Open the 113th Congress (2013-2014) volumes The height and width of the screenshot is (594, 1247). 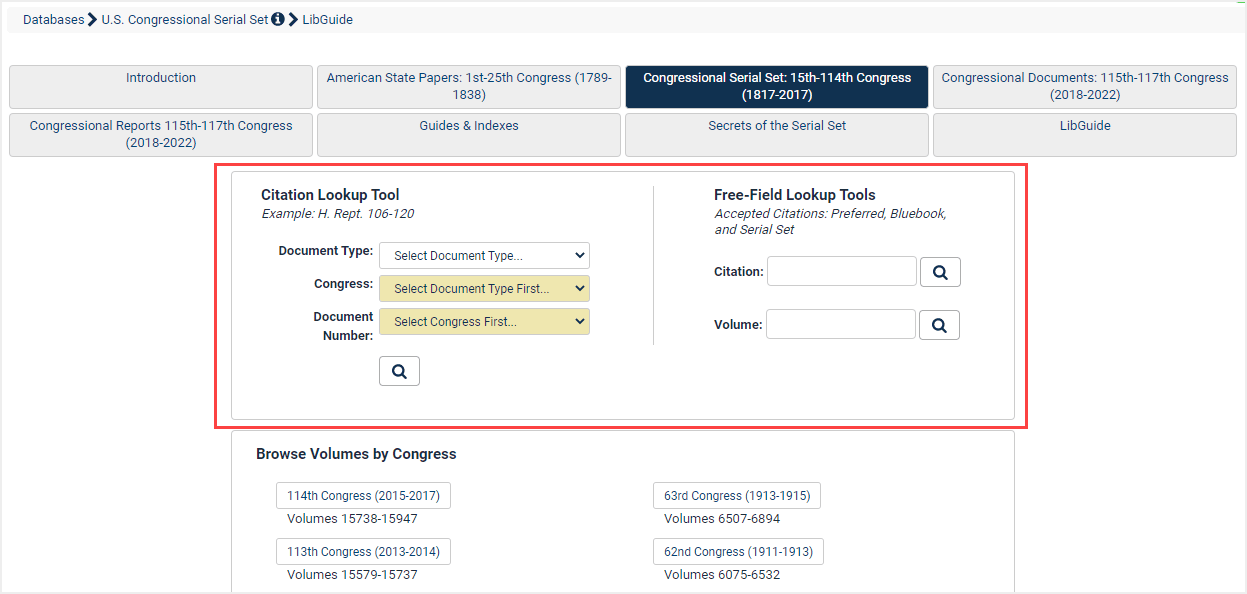tap(363, 551)
